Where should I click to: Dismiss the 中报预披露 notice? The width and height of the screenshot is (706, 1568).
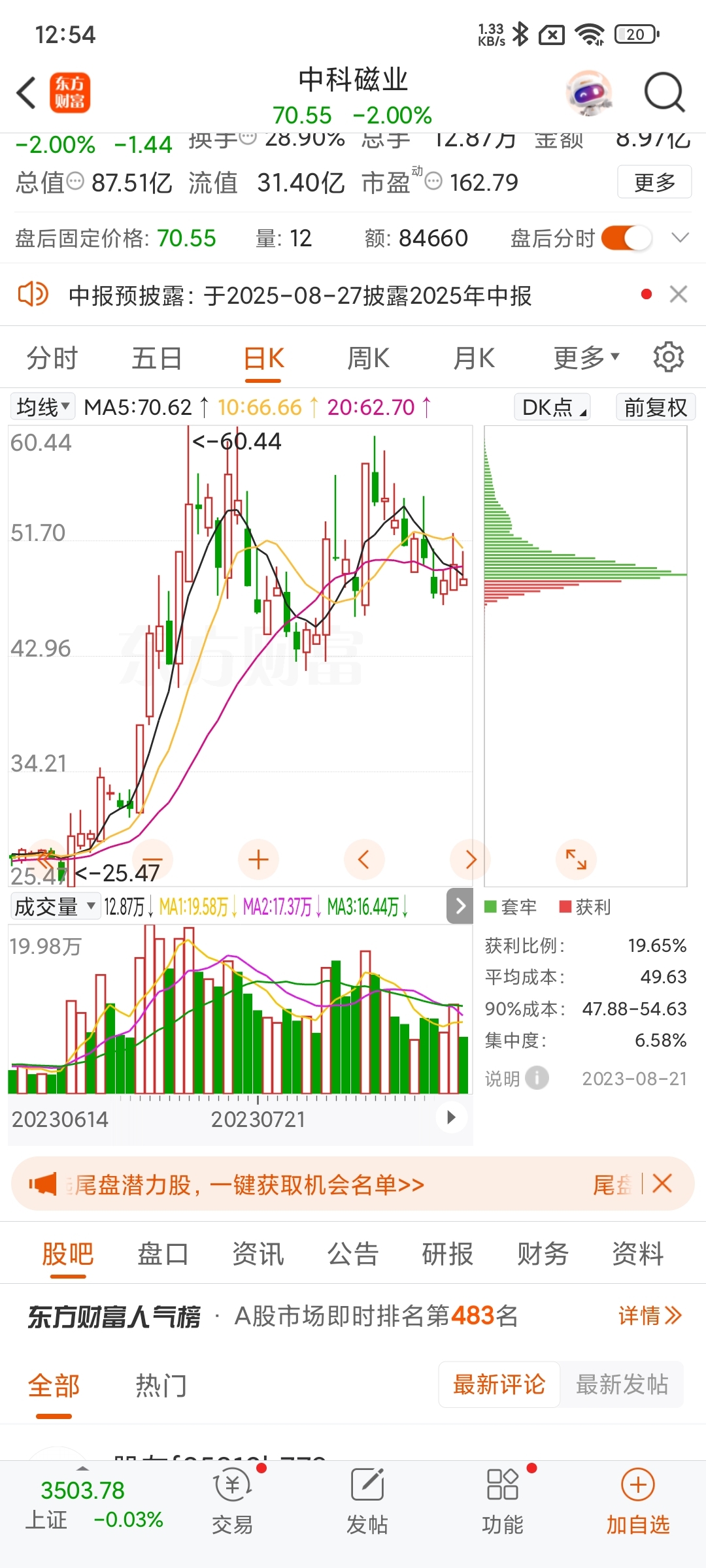coord(679,294)
